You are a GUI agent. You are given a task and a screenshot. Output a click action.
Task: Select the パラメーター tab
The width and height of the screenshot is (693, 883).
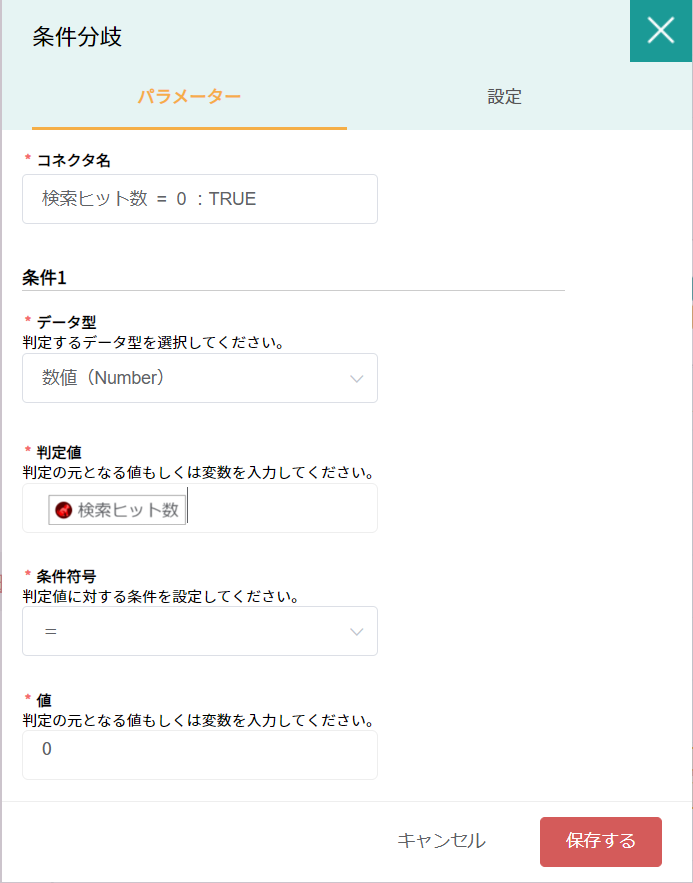click(x=189, y=97)
